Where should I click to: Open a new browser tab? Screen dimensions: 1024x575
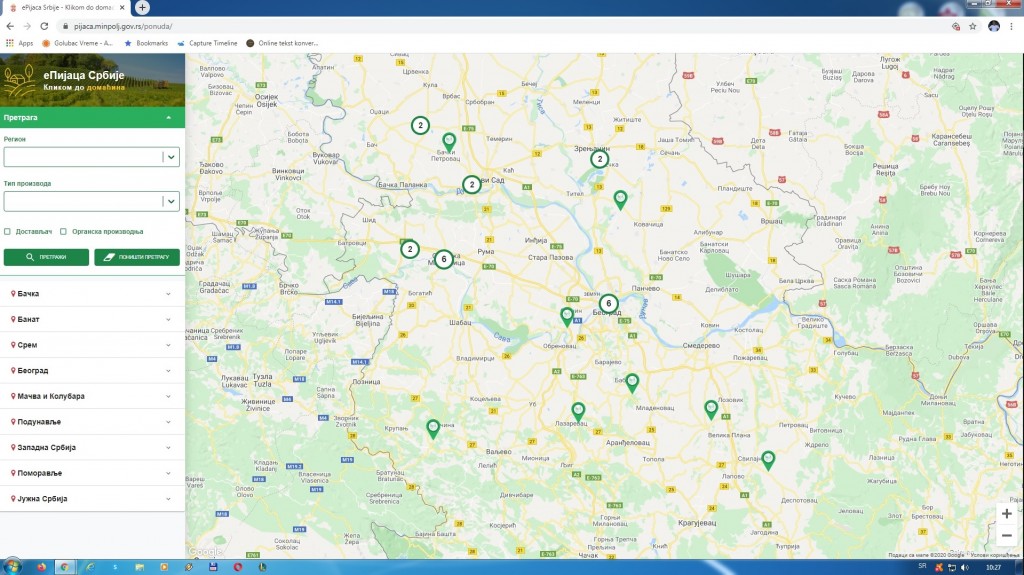[142, 8]
